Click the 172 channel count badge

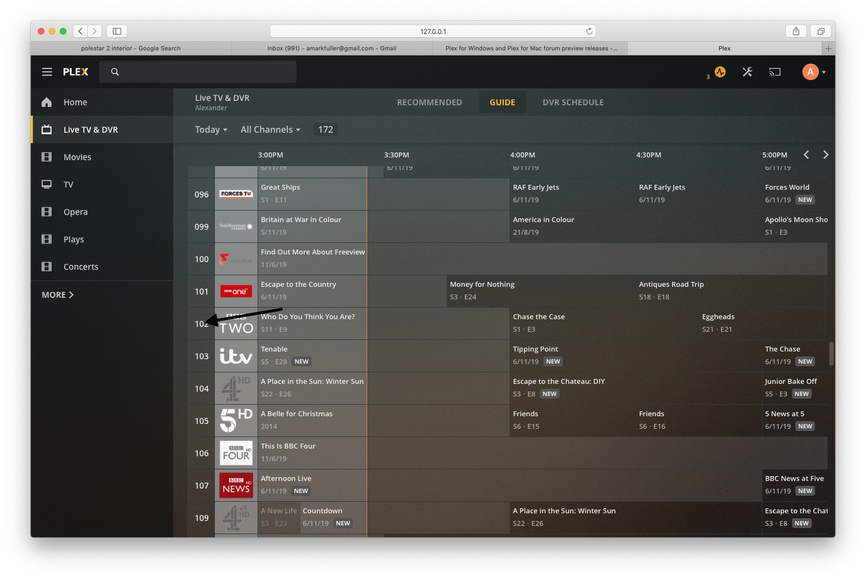pos(325,130)
